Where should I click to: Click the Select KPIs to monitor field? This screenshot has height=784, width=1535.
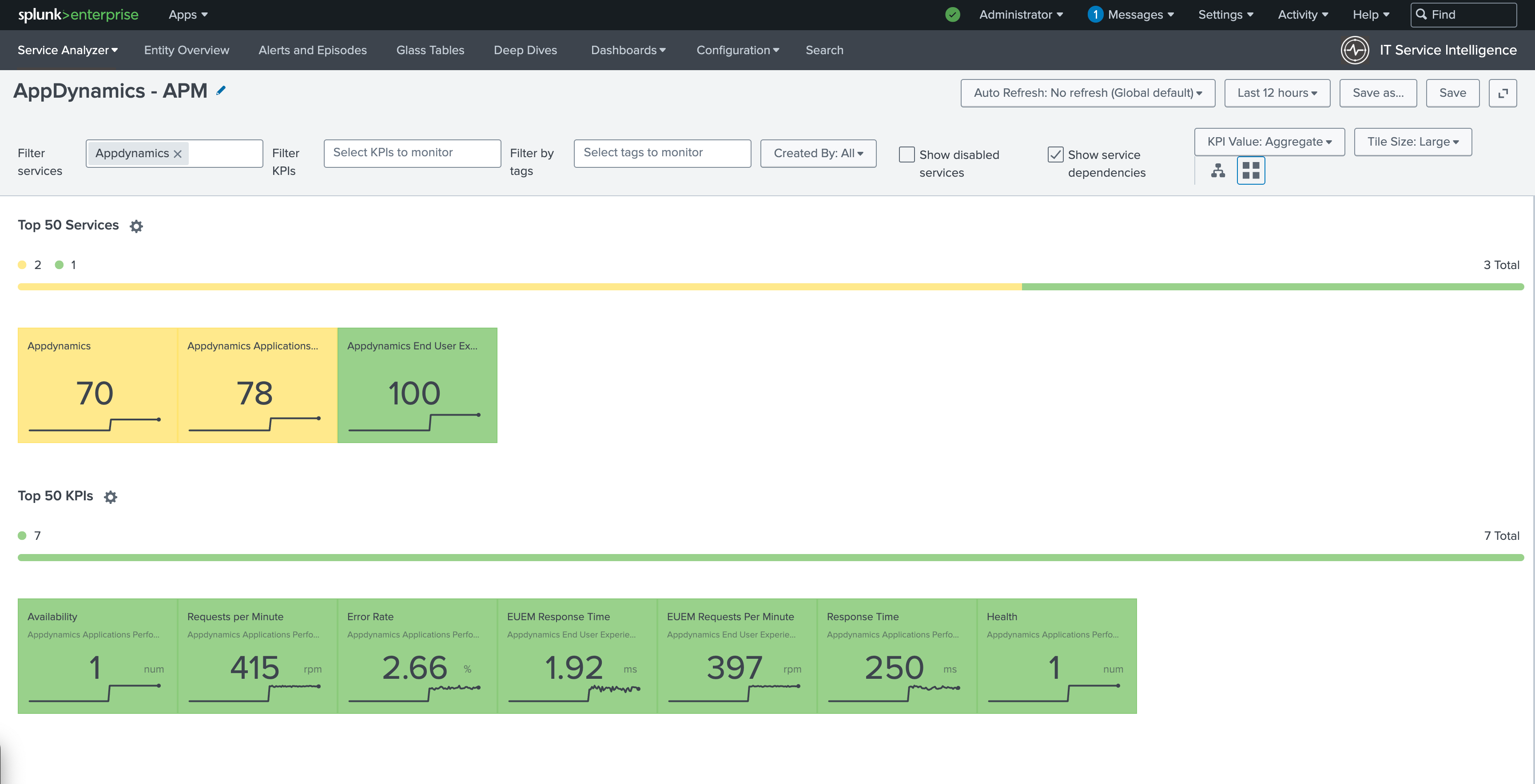412,154
